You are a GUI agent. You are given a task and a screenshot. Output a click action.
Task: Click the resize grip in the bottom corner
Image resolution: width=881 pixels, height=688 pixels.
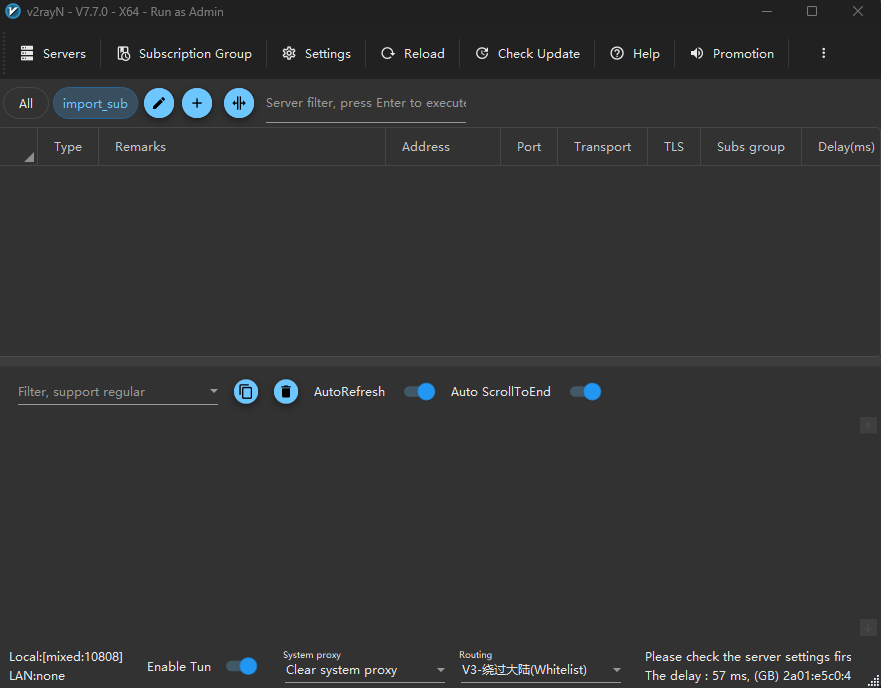[x=873, y=680]
